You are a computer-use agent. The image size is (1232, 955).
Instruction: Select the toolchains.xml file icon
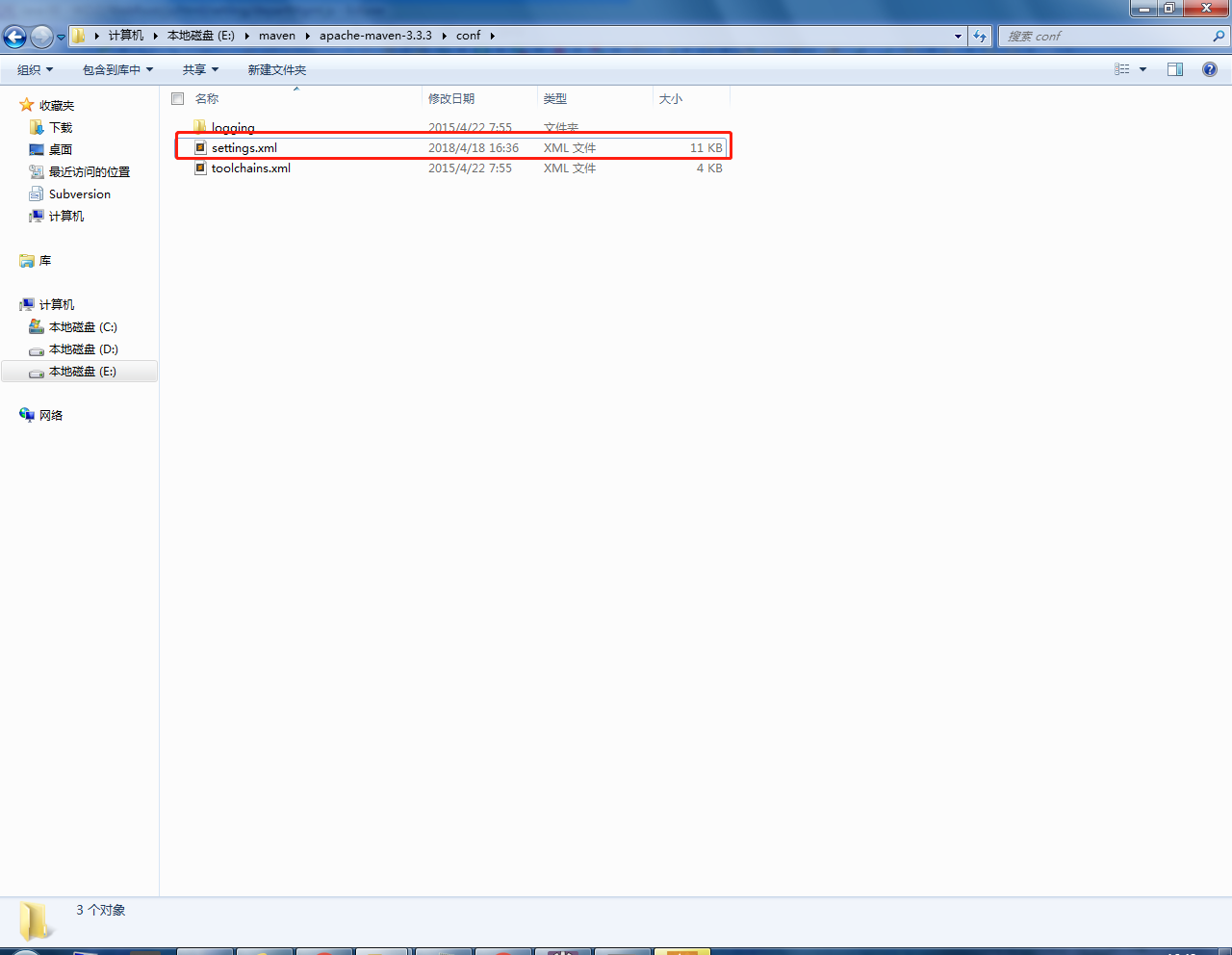(200, 168)
